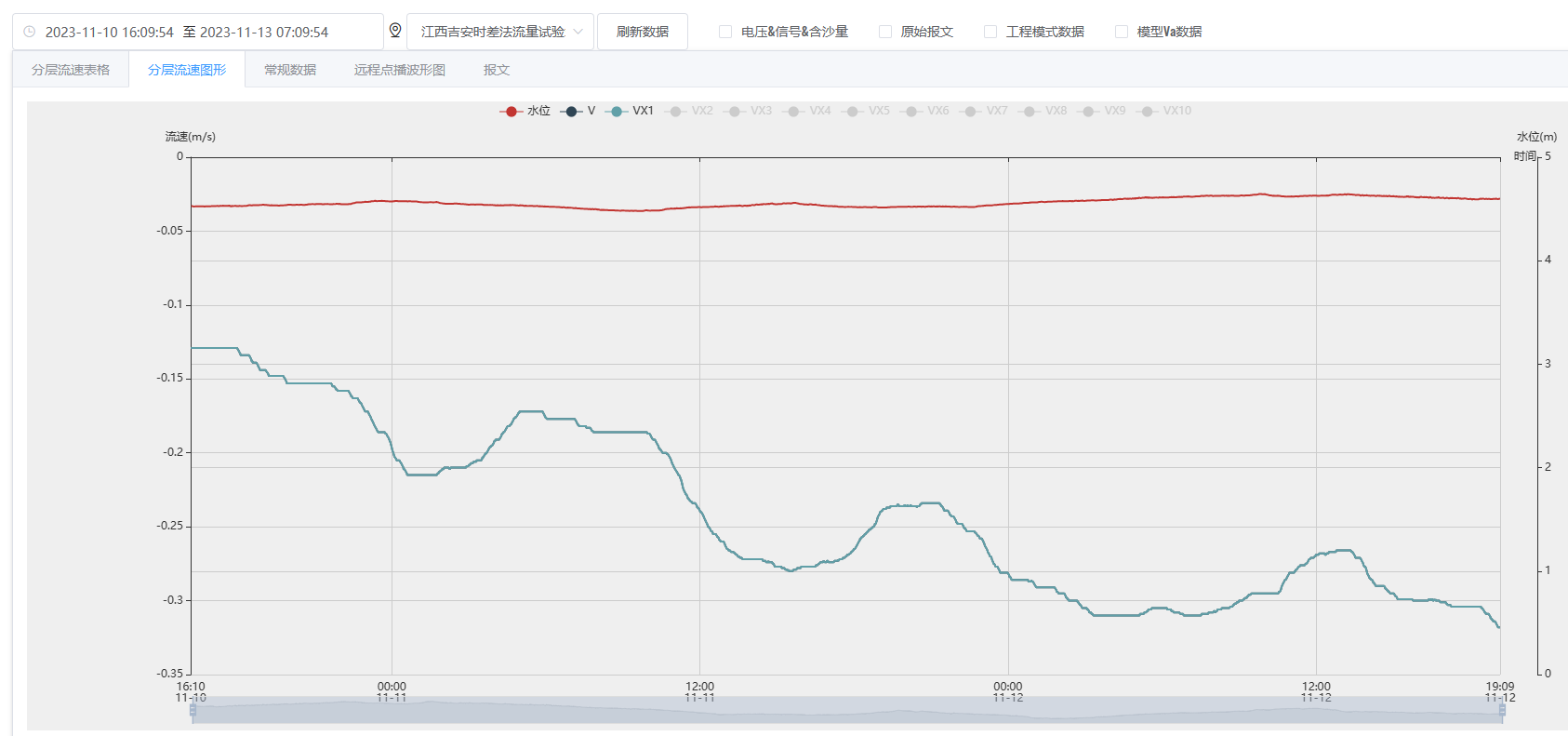This screenshot has width=1568, height=736.
Task: Enable the 原始报文 checkbox
Action: [x=885, y=32]
